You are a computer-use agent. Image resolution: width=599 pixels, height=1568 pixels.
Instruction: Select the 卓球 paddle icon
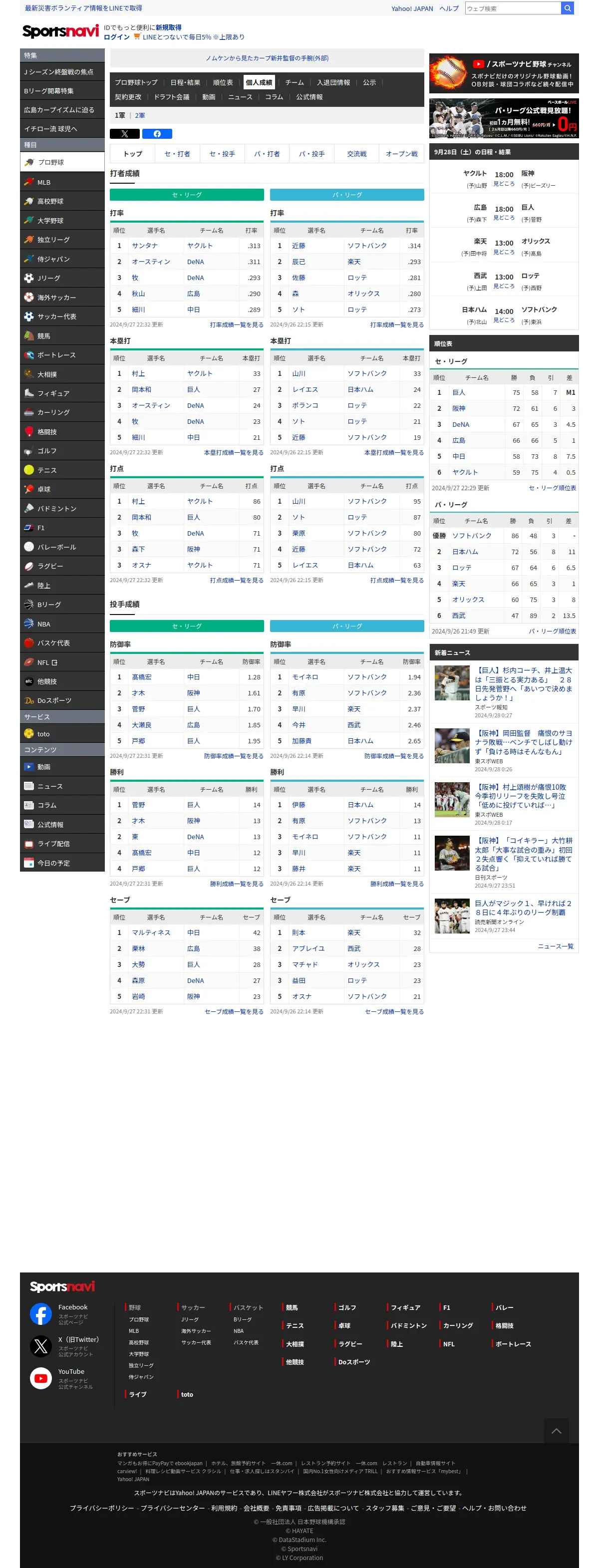[28, 489]
